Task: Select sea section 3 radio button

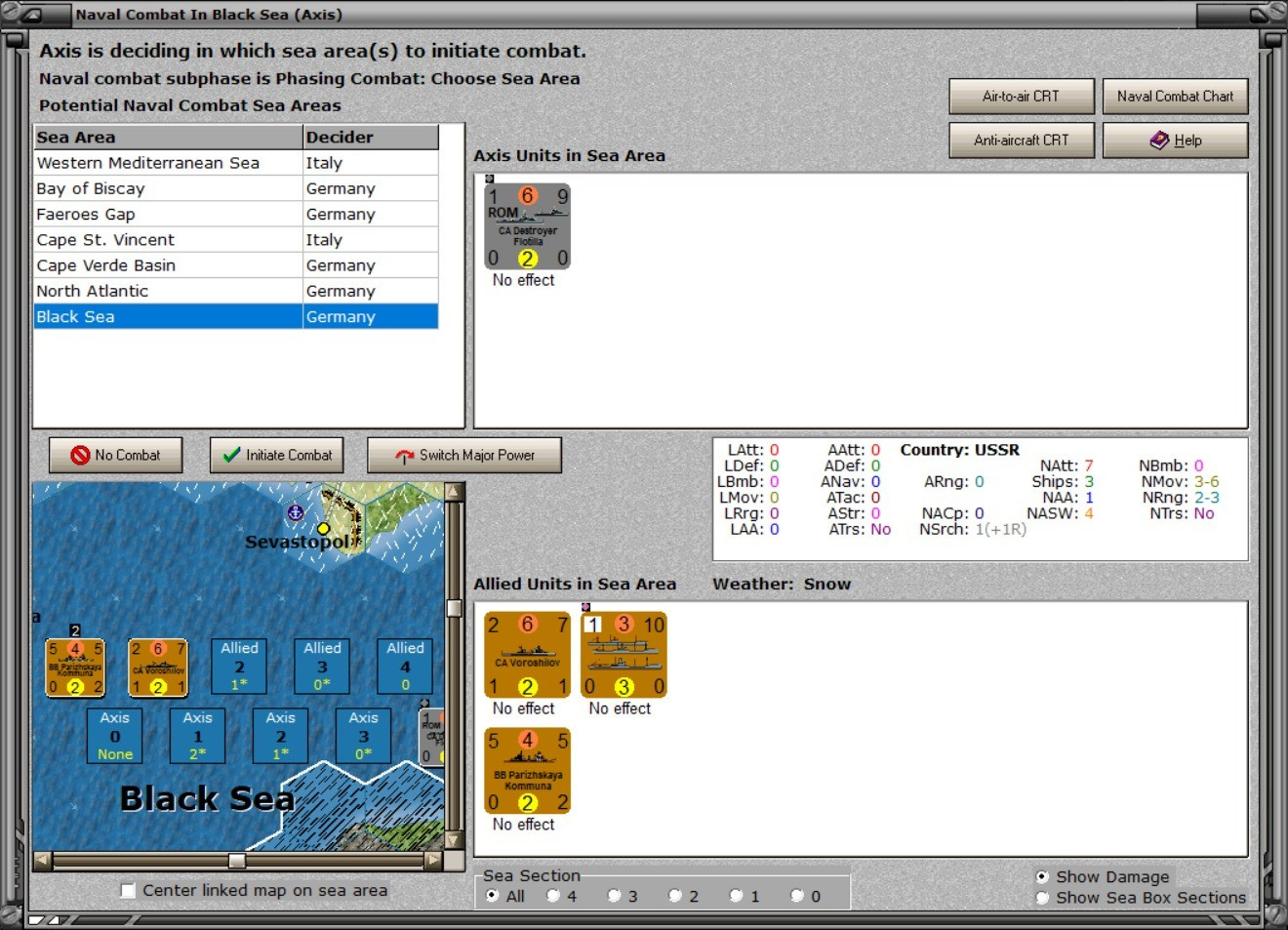Action: tap(614, 896)
